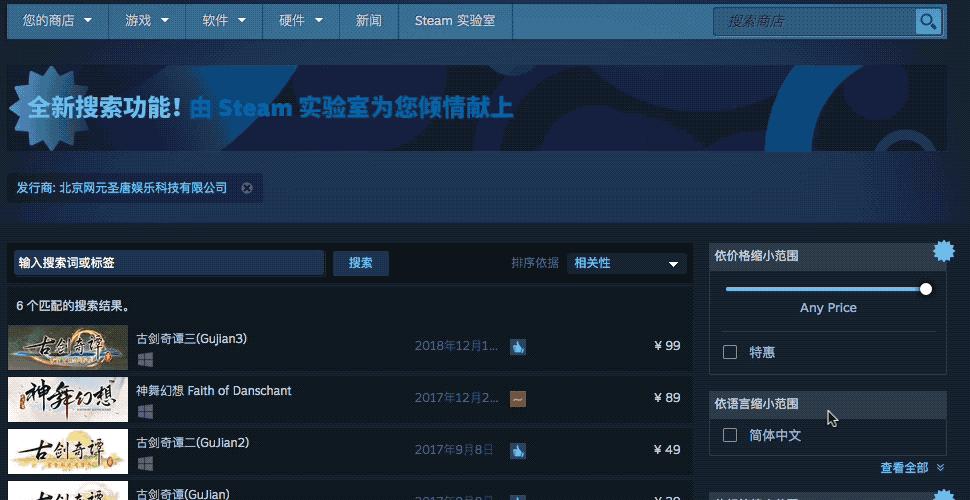This screenshot has height=500, width=970.
Task: Click the 古剑奇谭二 game thumbnail
Action: click(68, 451)
